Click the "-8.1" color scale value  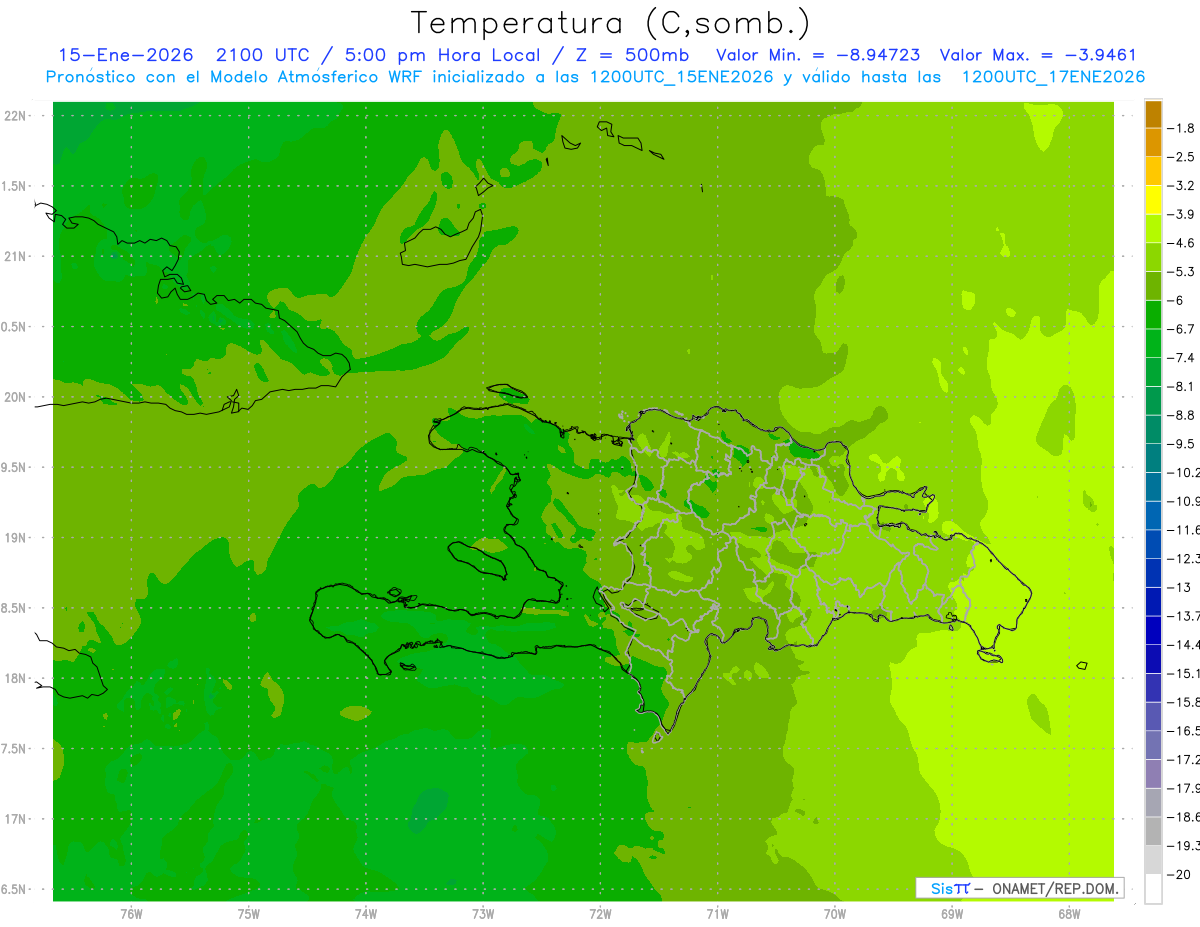click(x=1183, y=386)
